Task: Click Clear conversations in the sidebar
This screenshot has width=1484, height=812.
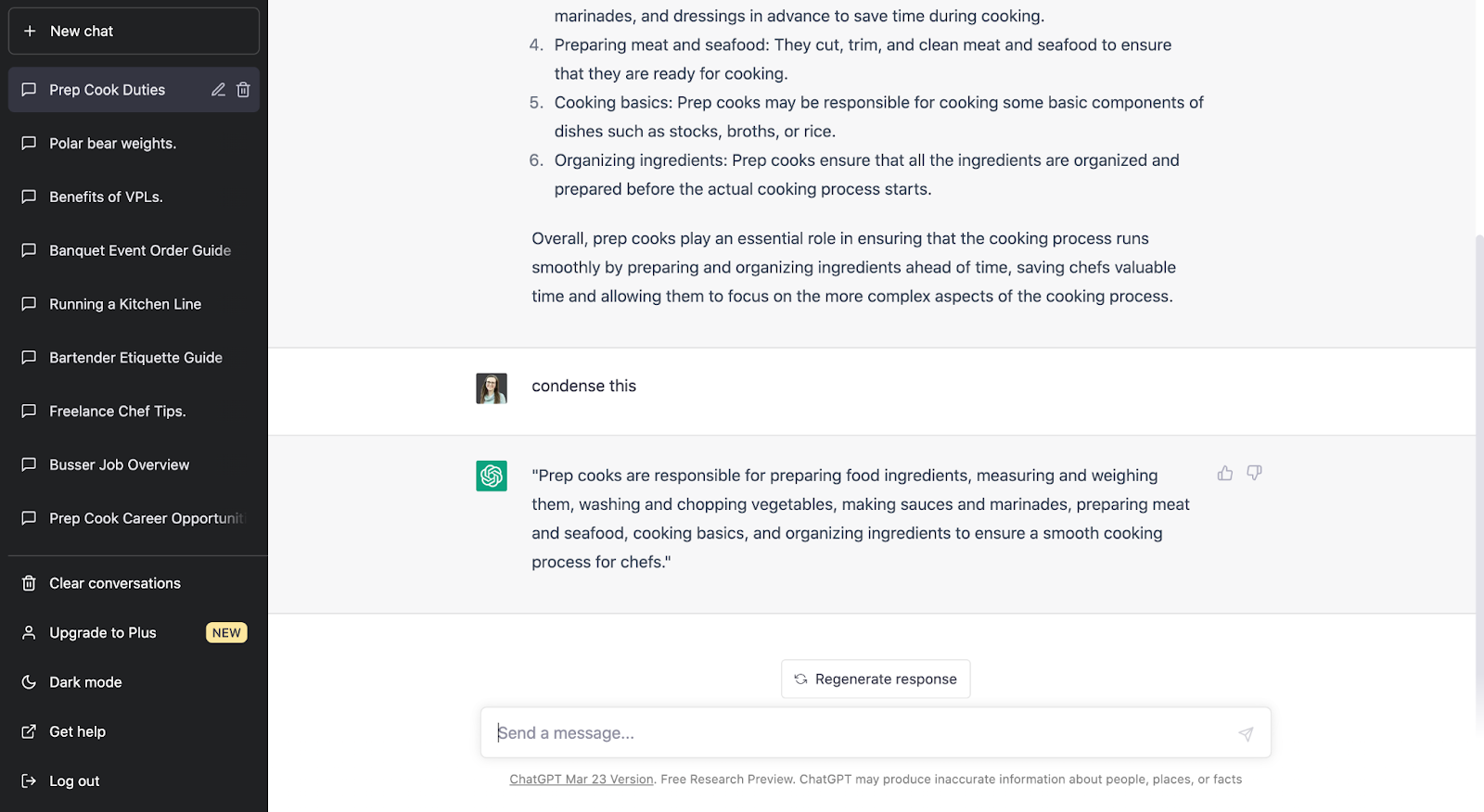Action: tap(114, 583)
